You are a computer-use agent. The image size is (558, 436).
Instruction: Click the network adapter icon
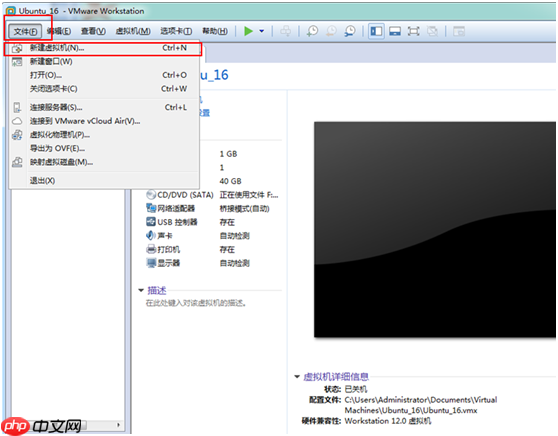(x=151, y=208)
